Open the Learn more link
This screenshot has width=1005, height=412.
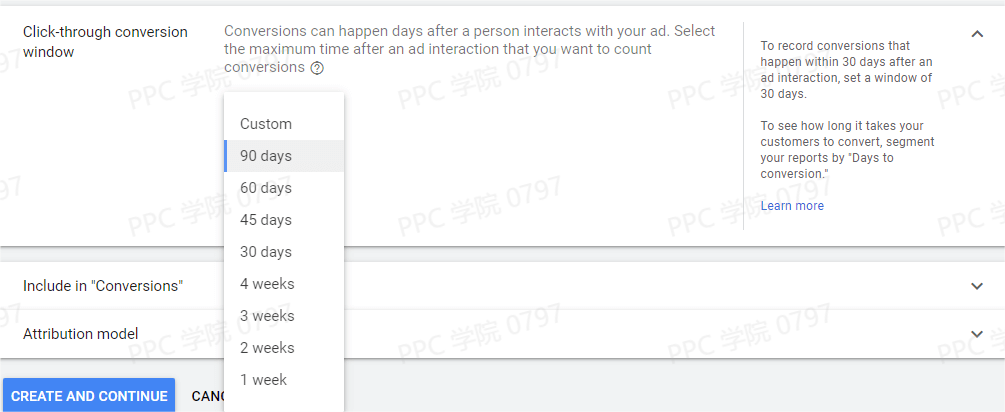click(792, 206)
